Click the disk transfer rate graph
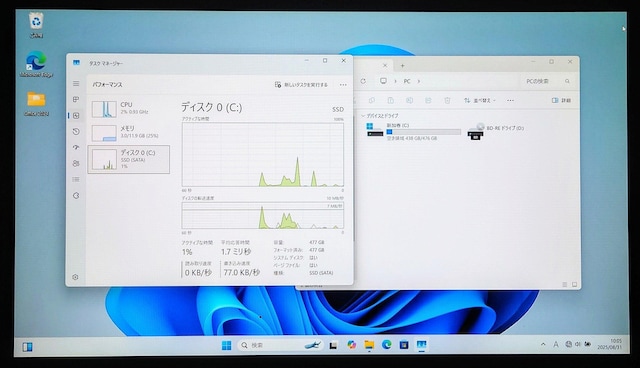The width and height of the screenshot is (640, 368). pyautogui.click(x=263, y=215)
